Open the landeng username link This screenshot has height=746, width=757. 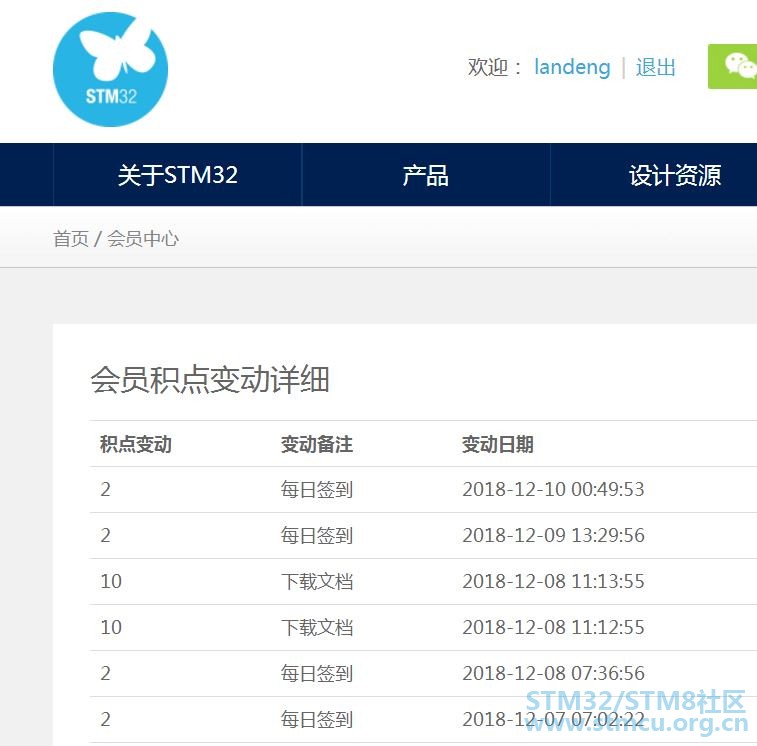pos(572,67)
